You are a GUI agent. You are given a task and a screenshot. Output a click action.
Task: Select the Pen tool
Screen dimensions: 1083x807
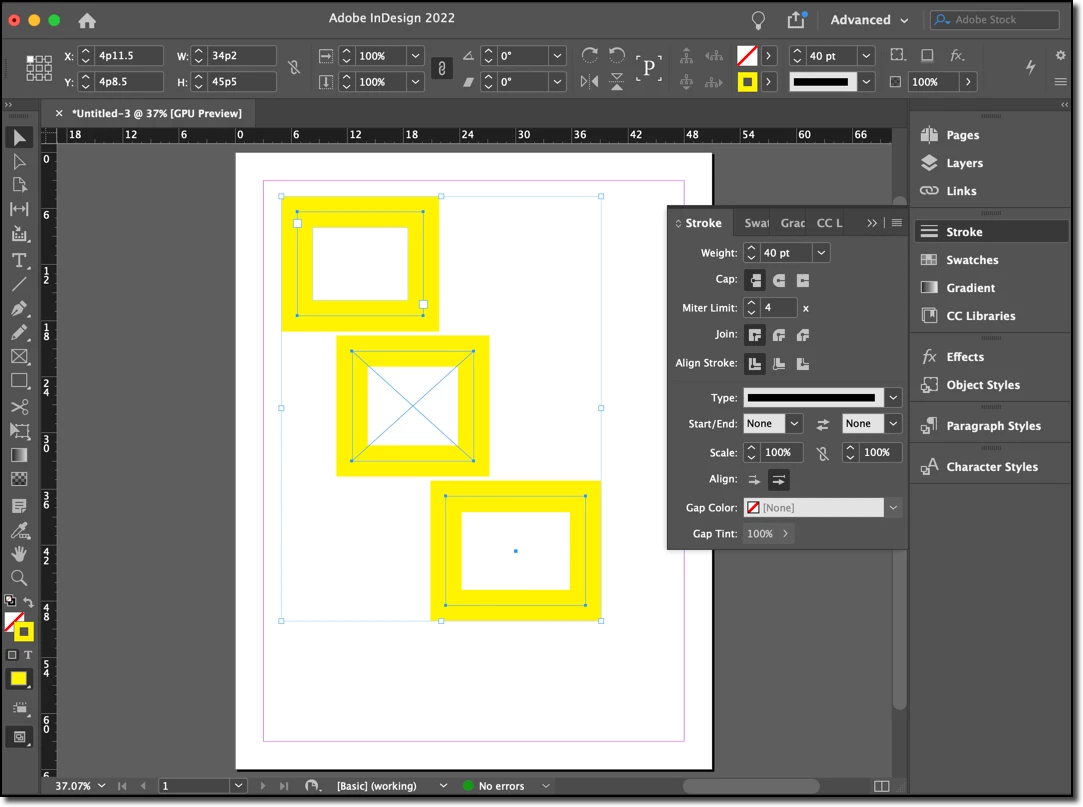(19, 308)
